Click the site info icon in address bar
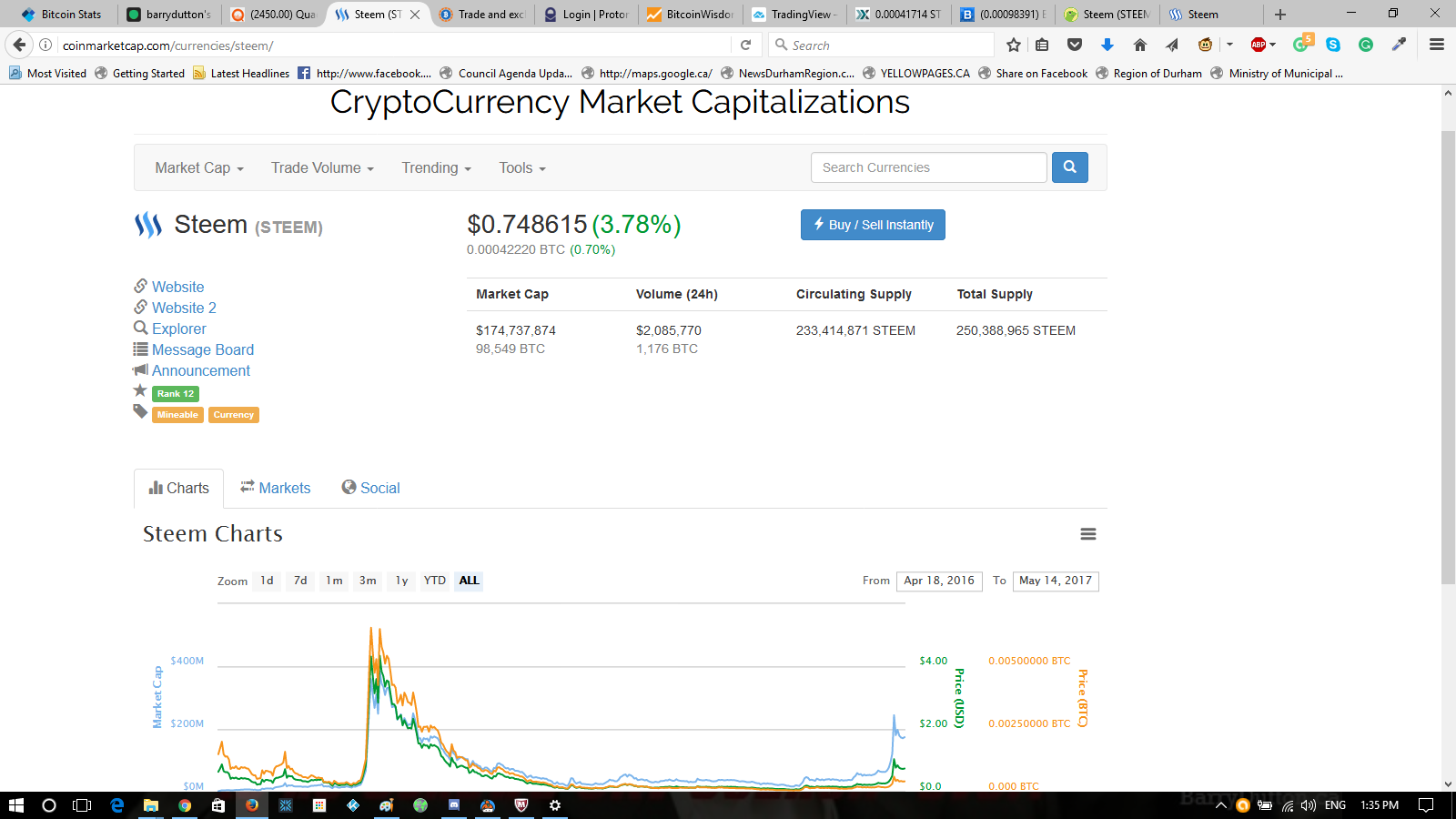The image size is (1456, 819). 45,45
